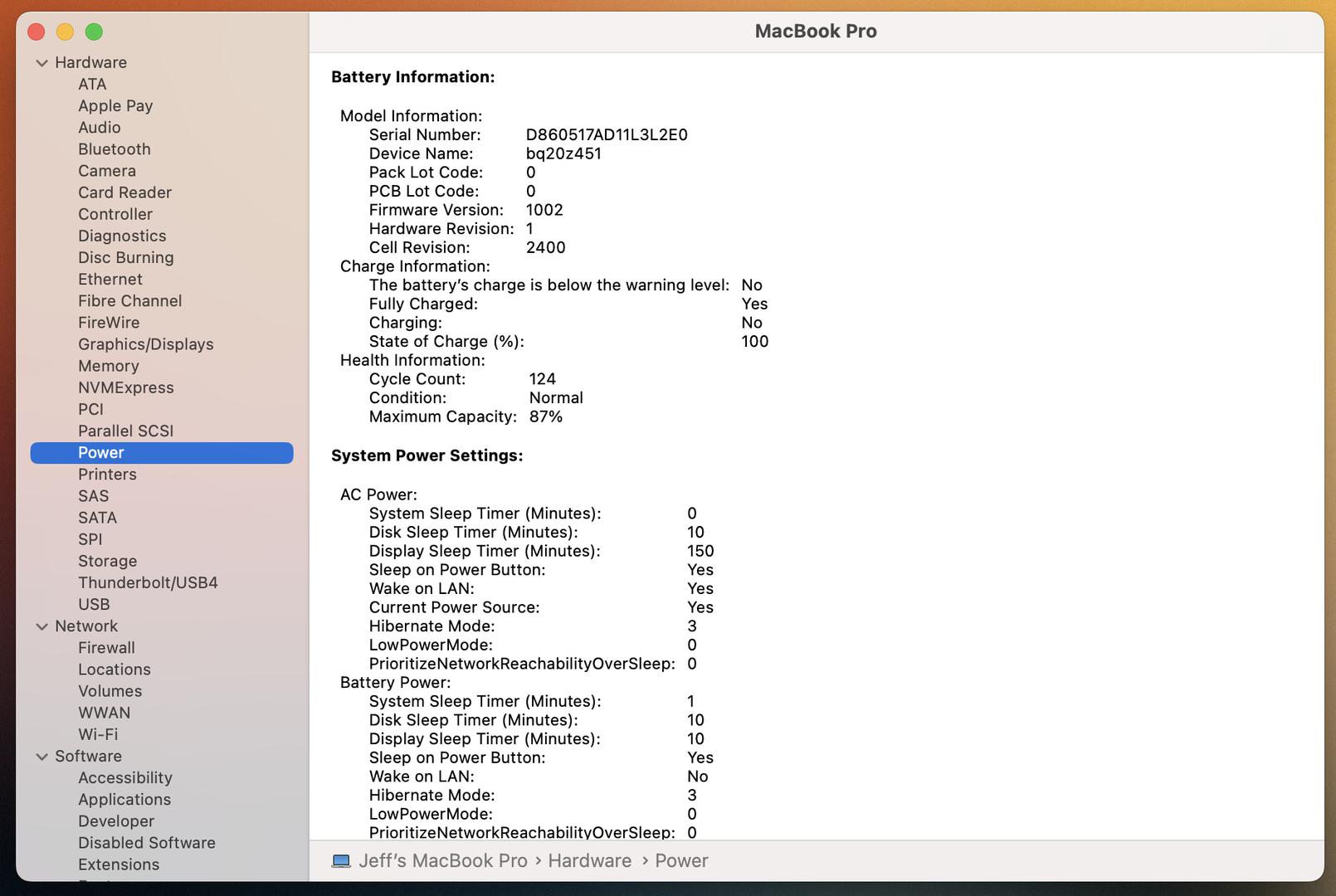This screenshot has height=896, width=1336.
Task: Select Extensions under Software
Action: [x=119, y=864]
